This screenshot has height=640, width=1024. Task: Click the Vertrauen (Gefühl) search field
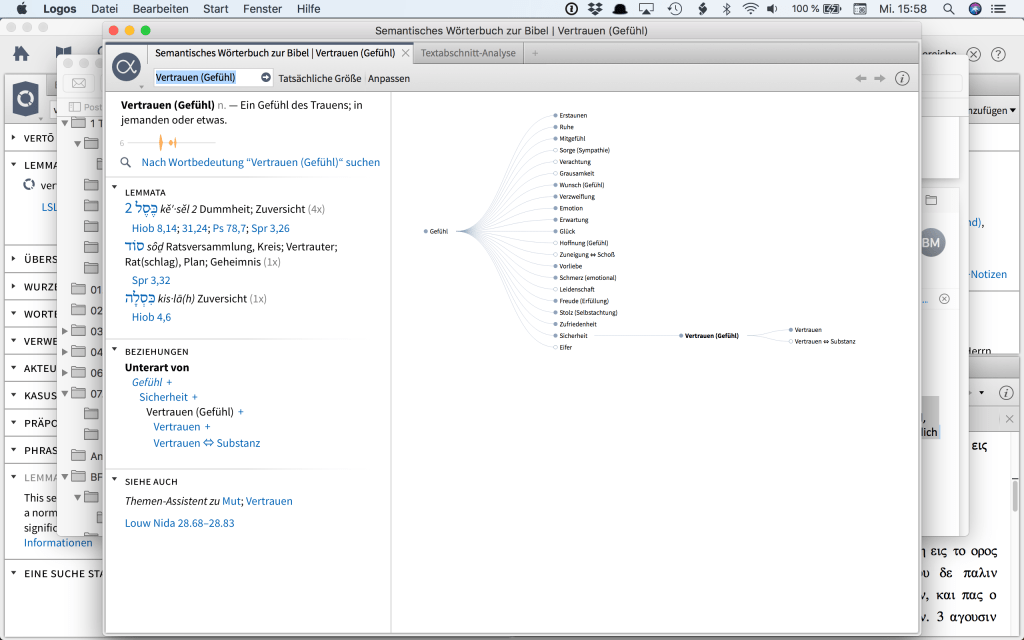pos(204,77)
